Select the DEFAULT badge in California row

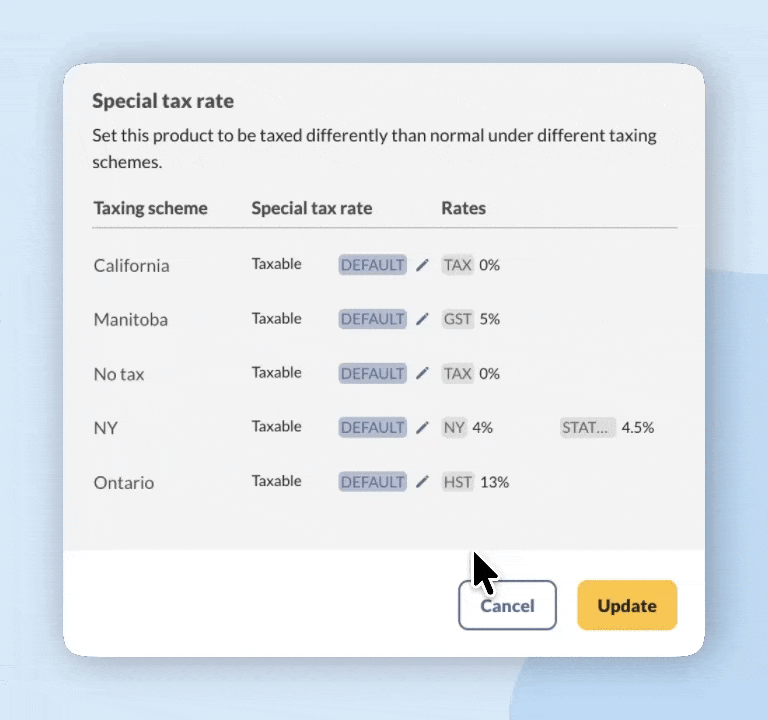pos(372,265)
